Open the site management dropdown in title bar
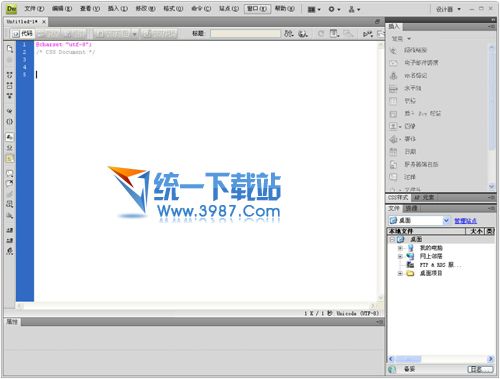Screen dimensions: 500x379 pos(354,9)
